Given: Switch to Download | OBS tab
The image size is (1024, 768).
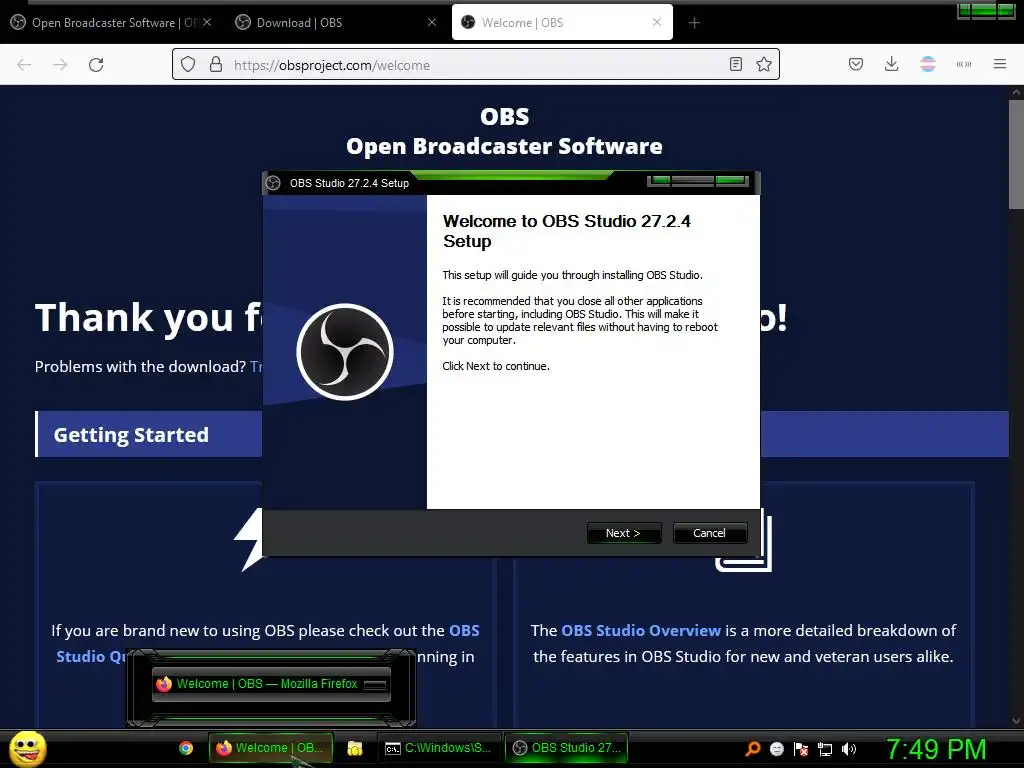Looking at the screenshot, I should click(333, 23).
